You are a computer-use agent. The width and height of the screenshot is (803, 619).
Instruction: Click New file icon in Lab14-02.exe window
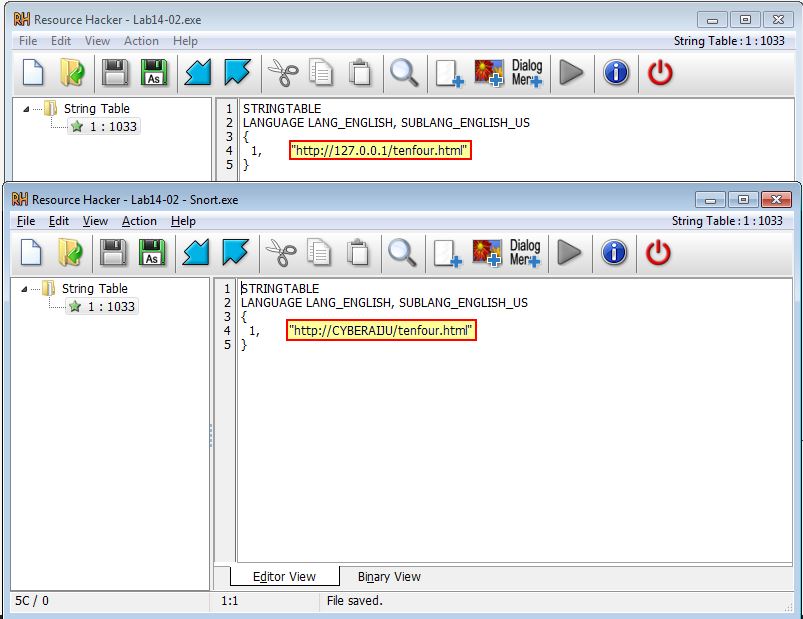(33, 73)
